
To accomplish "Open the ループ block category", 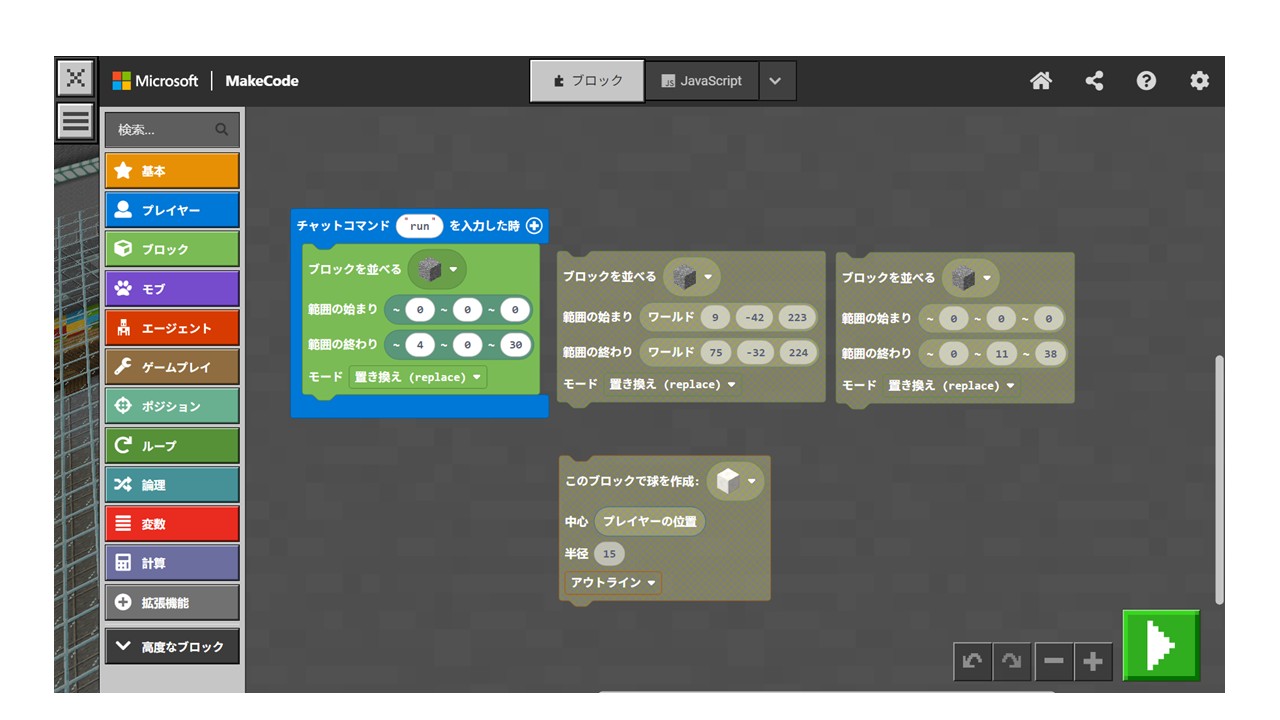I will tap(172, 446).
